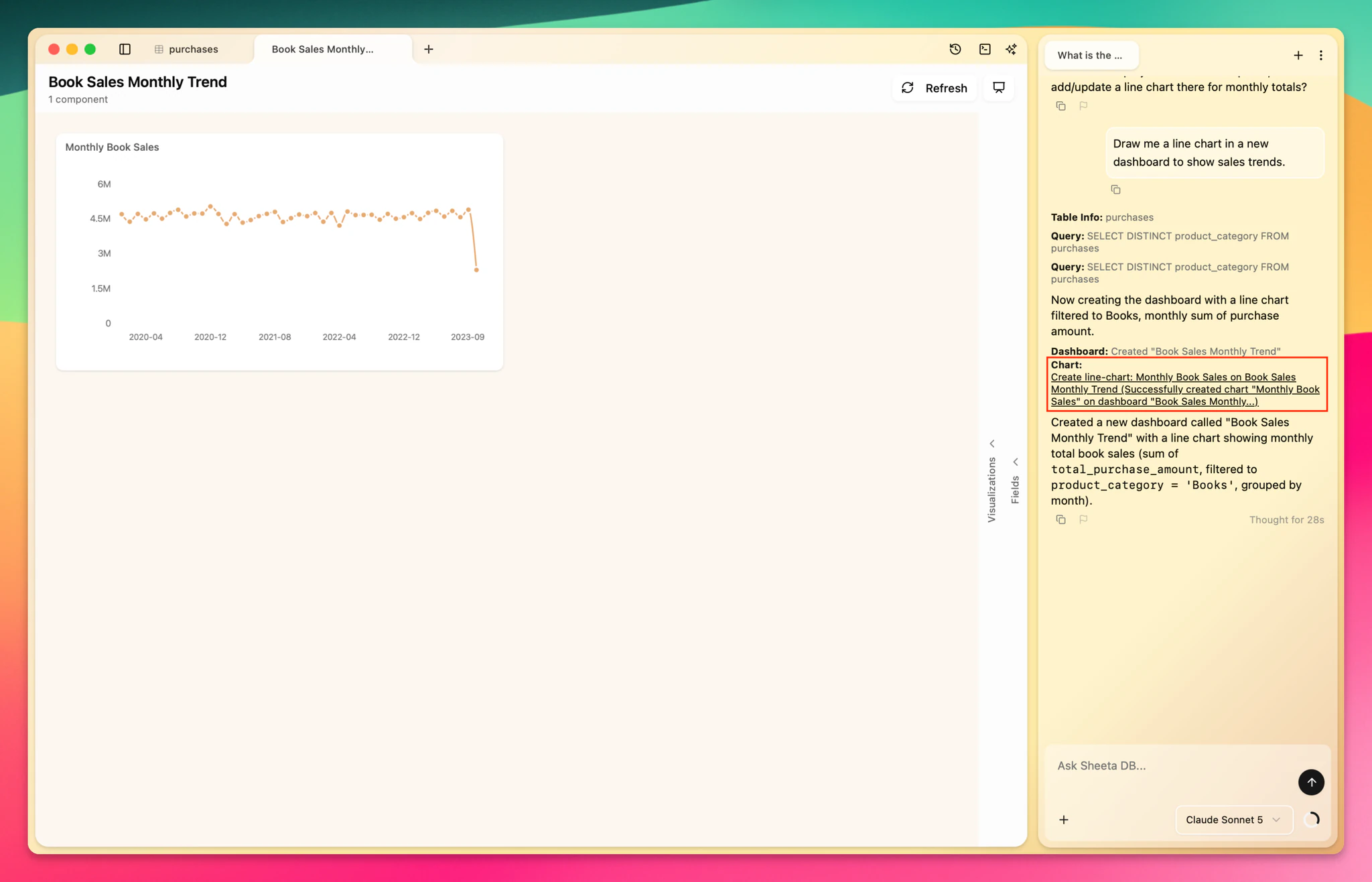Copy the earlier assistant message near top

coord(1060,106)
